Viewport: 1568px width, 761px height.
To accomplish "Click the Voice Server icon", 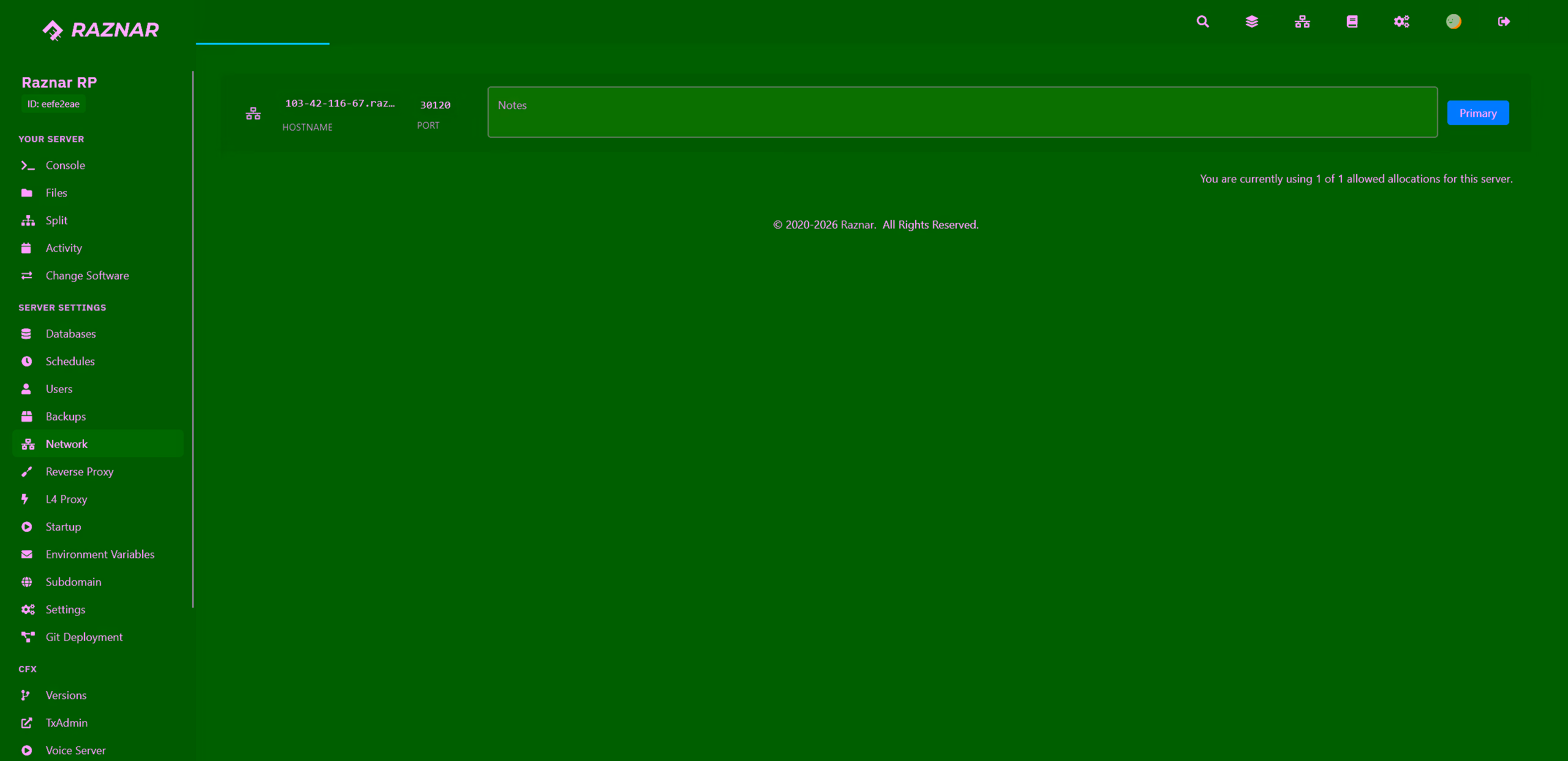I will (26, 751).
